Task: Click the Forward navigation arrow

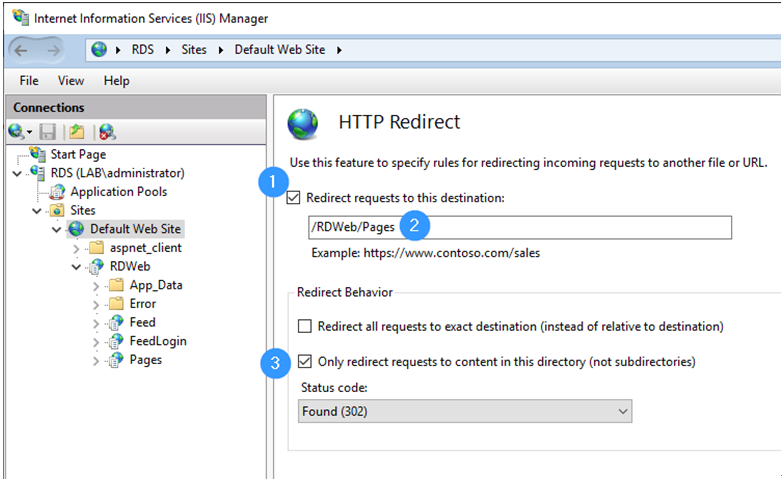Action: point(53,50)
